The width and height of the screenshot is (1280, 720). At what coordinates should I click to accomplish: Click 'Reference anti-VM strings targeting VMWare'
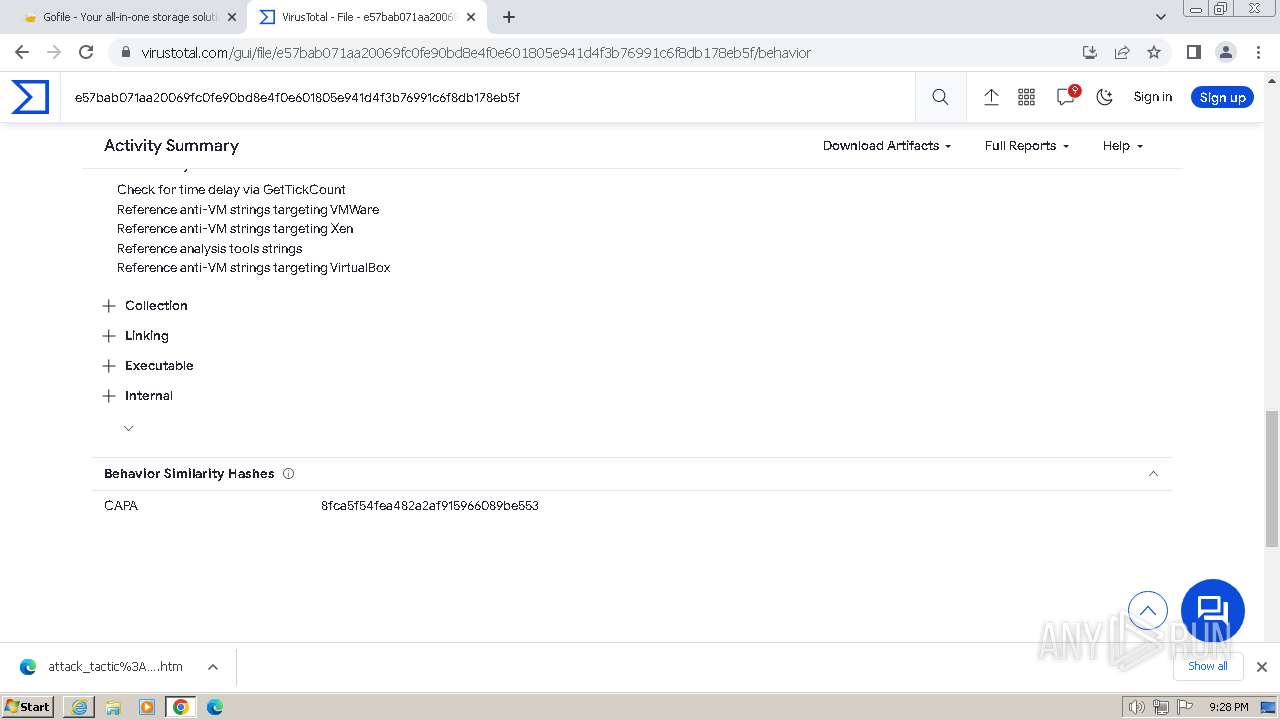pos(248,210)
